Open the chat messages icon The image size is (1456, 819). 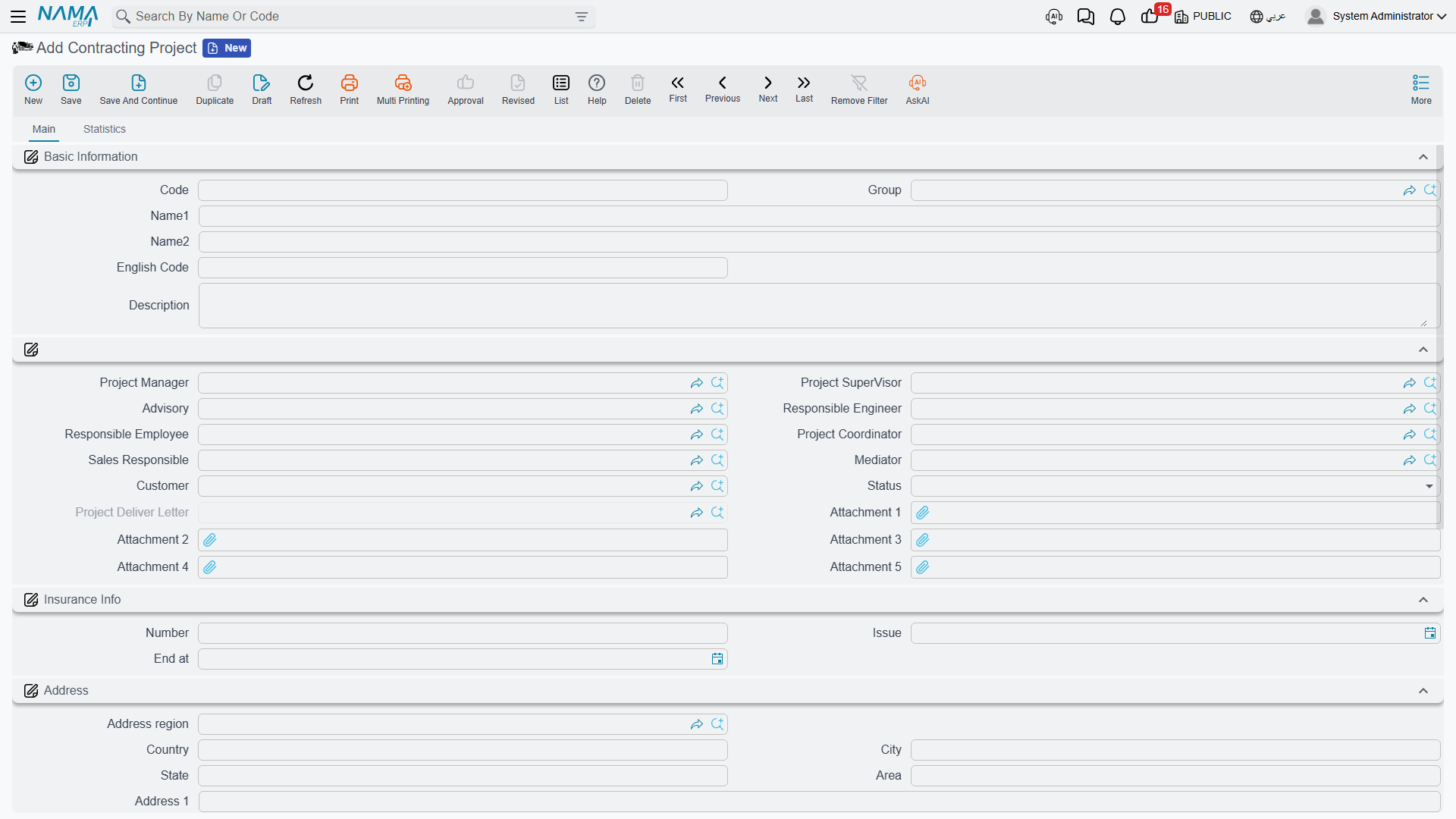point(1086,17)
